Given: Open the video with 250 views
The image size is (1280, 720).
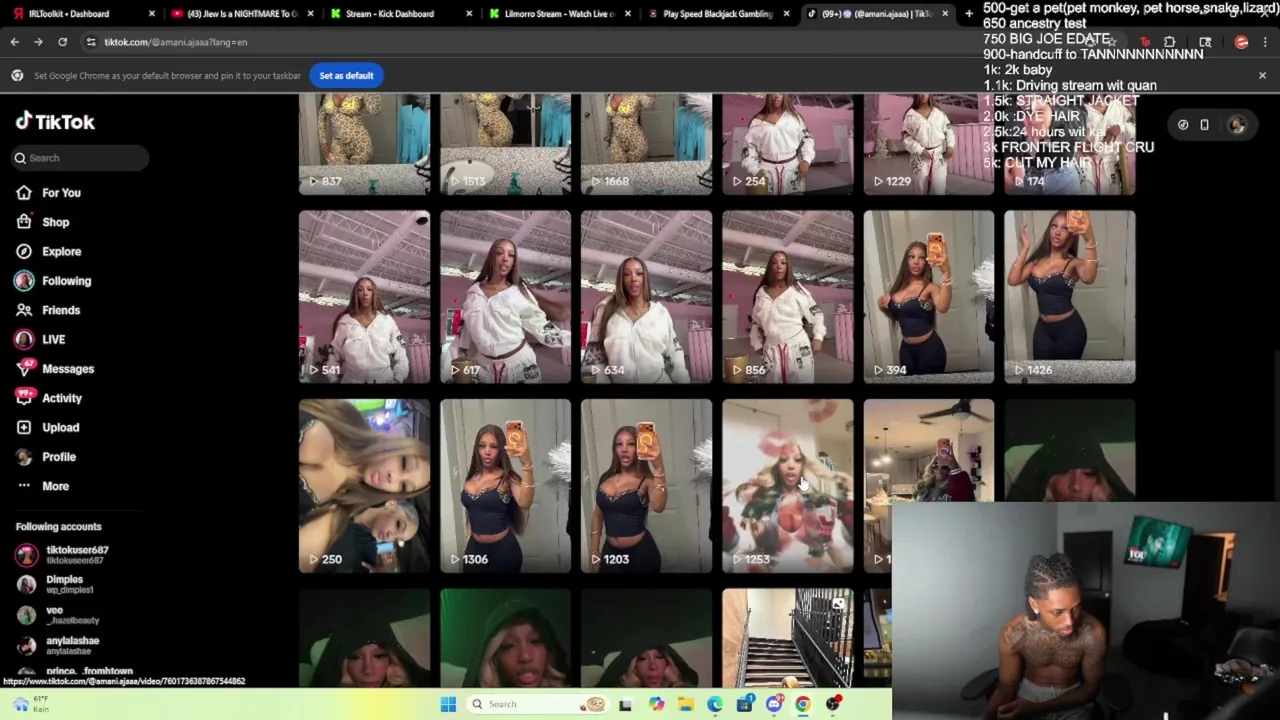Looking at the screenshot, I should pos(364,486).
